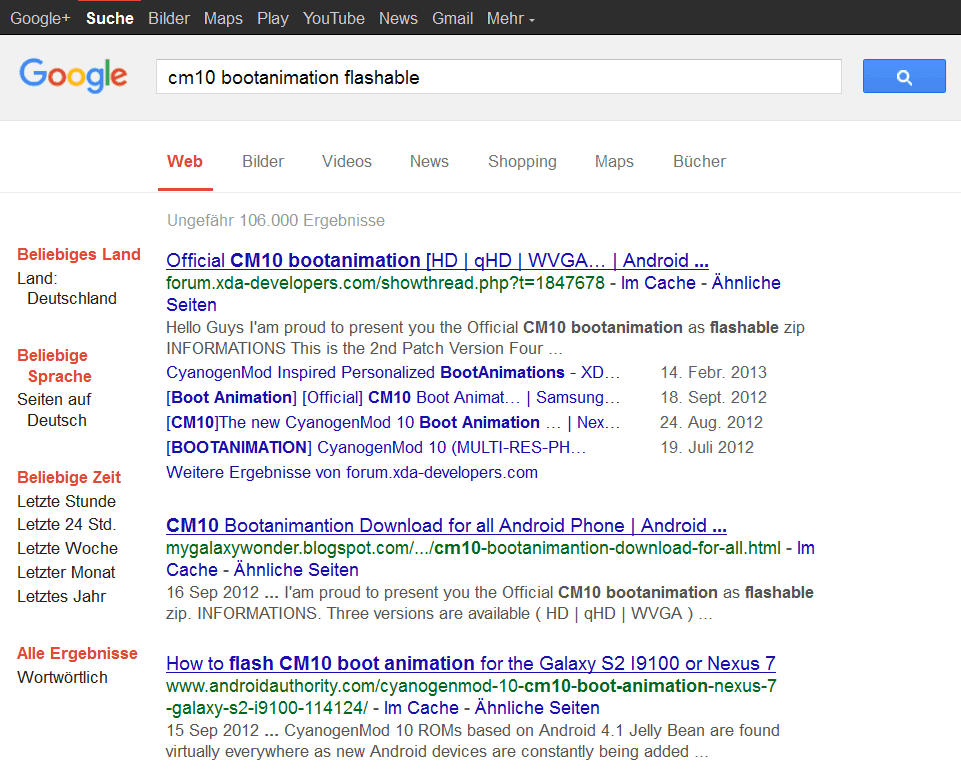The height and width of the screenshot is (783, 961).
Task: Open Official CM10 bootanimation result title
Action: tap(437, 261)
